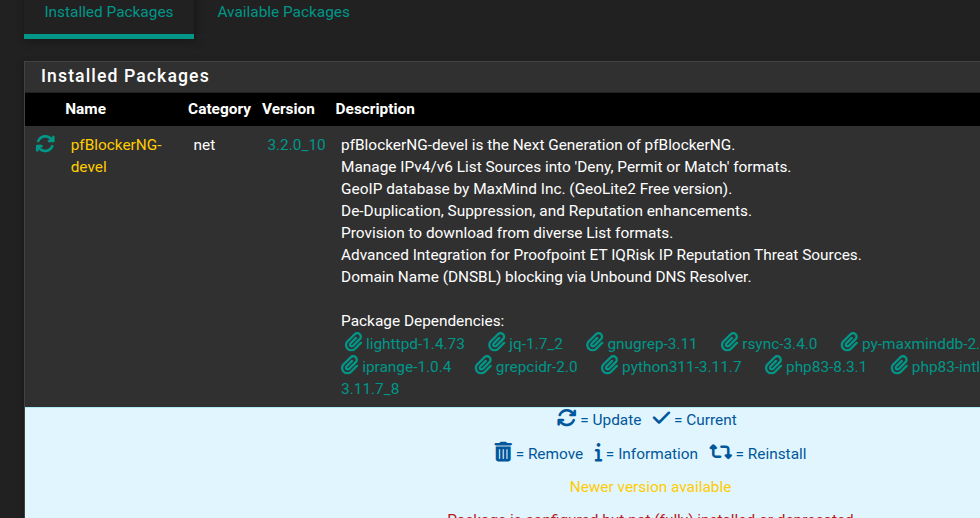Click the Information legend icon
980x518 pixels.
pyautogui.click(x=598, y=452)
